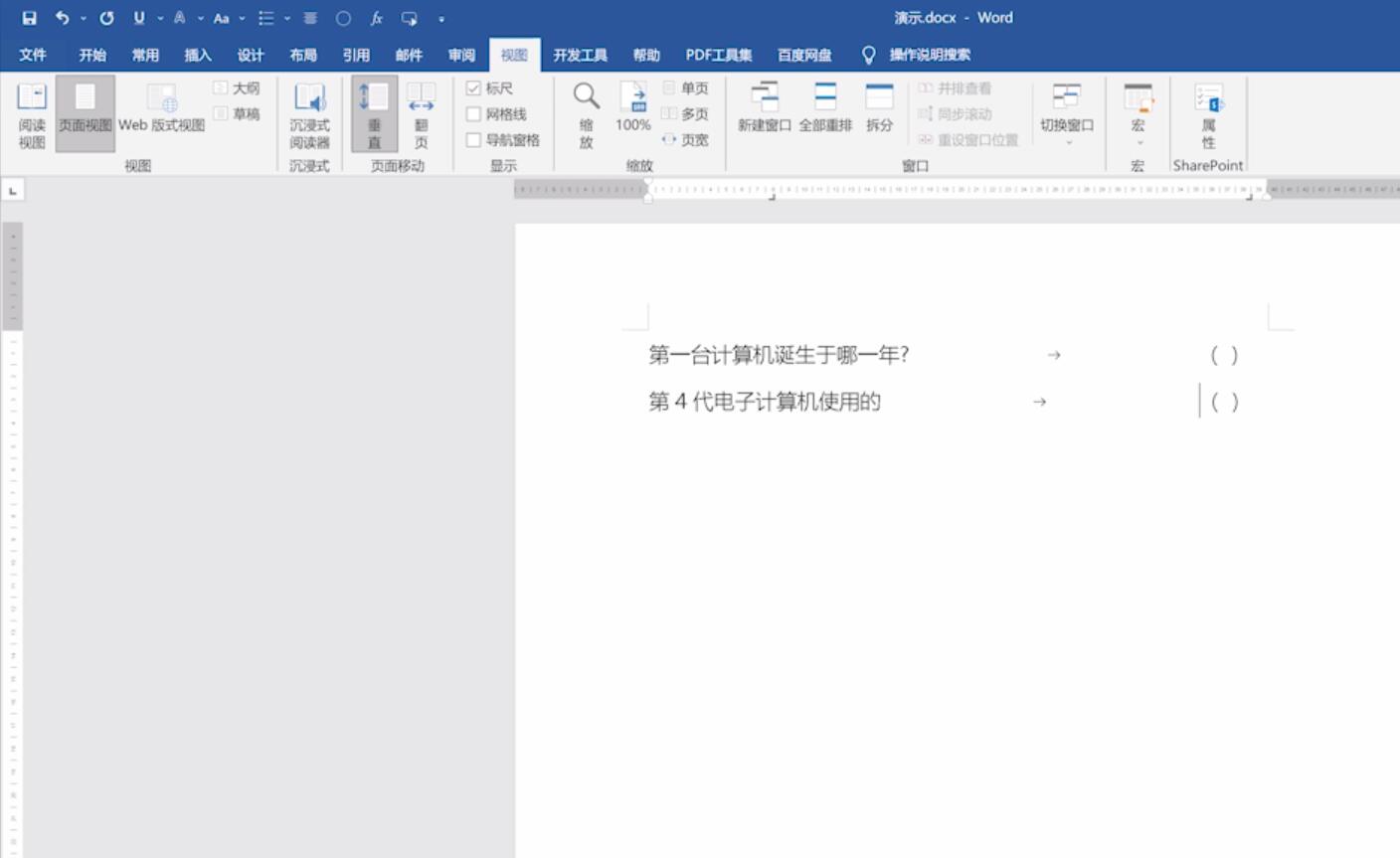Switch to 阅读视图 reading view
Viewport: 1400px width, 858px height.
32,115
